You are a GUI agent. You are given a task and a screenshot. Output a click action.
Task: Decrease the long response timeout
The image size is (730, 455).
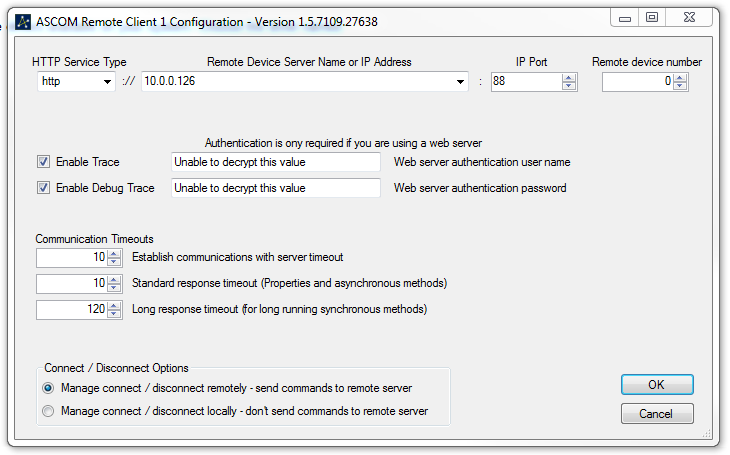114,313
